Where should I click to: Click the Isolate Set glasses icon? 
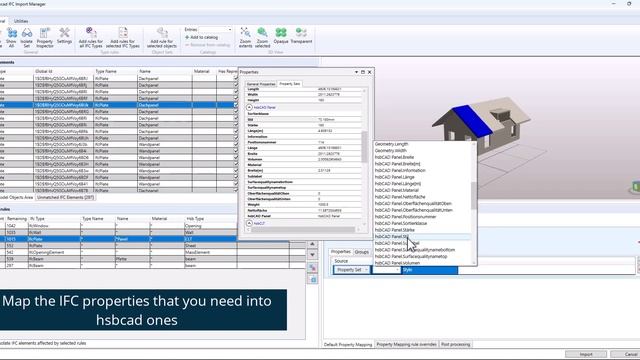click(x=27, y=37)
